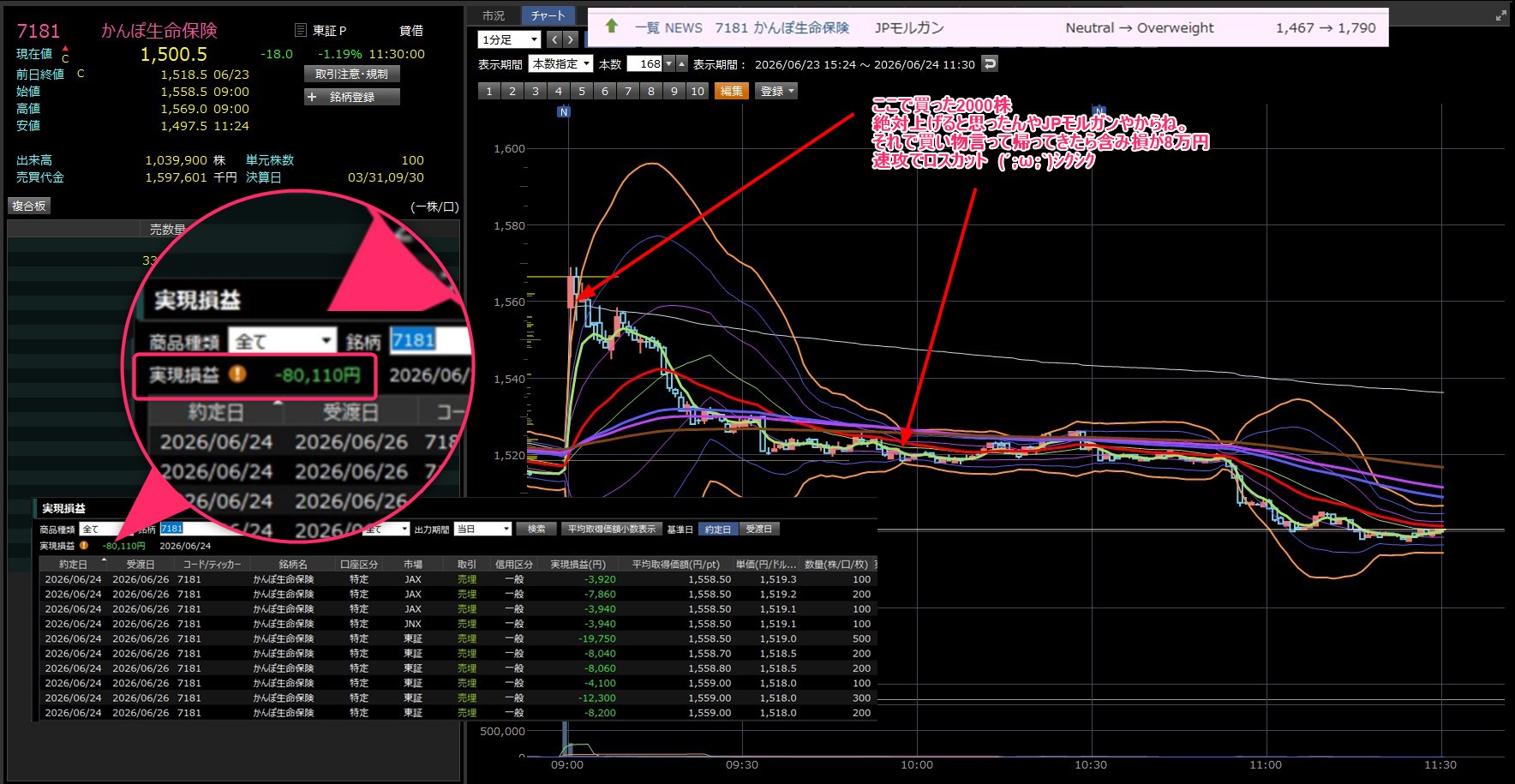The height and width of the screenshot is (784, 1515).
Task: Sort by 口座区分 column header
Action: point(359,564)
